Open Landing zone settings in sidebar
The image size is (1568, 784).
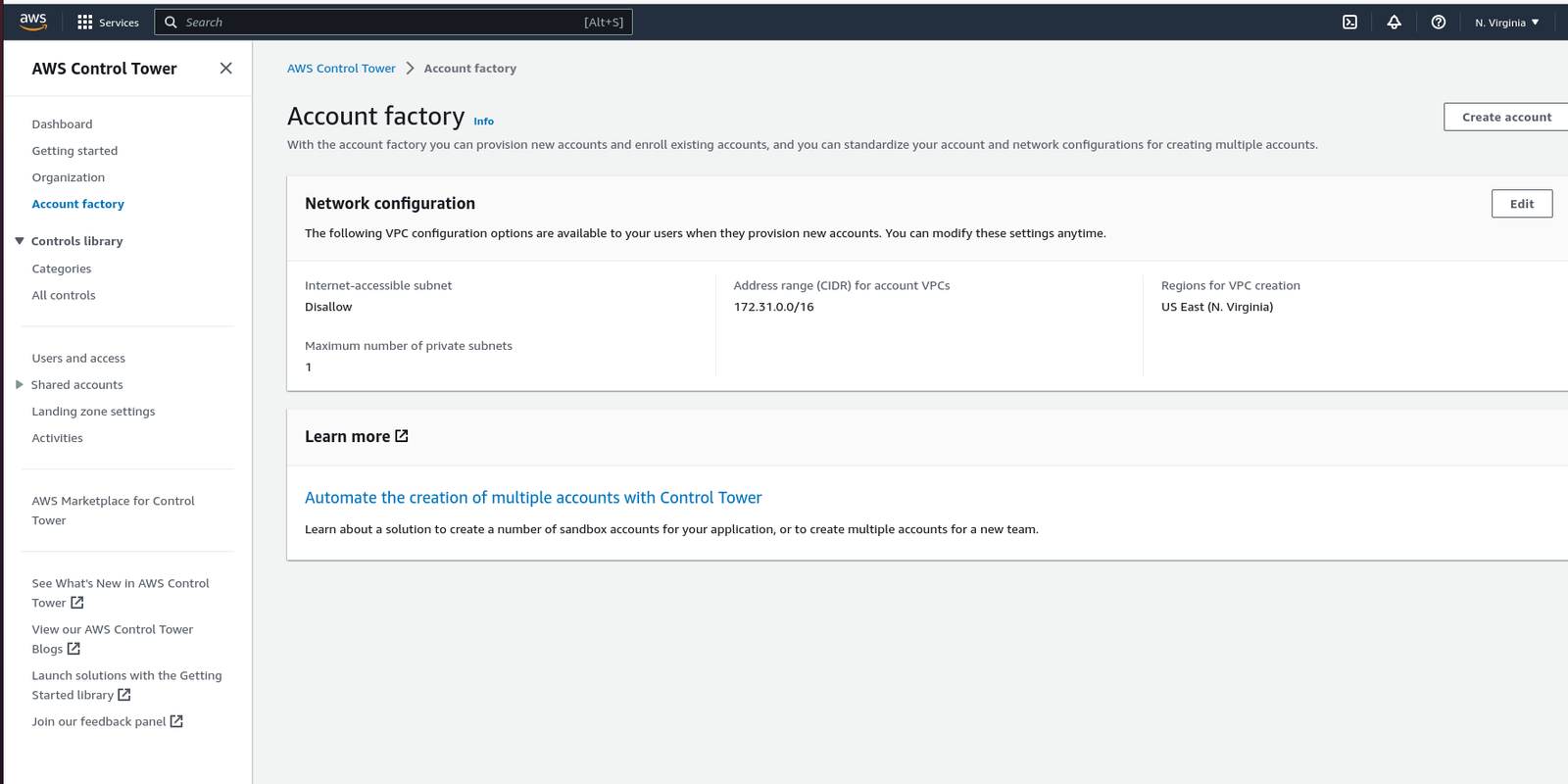[x=93, y=412]
